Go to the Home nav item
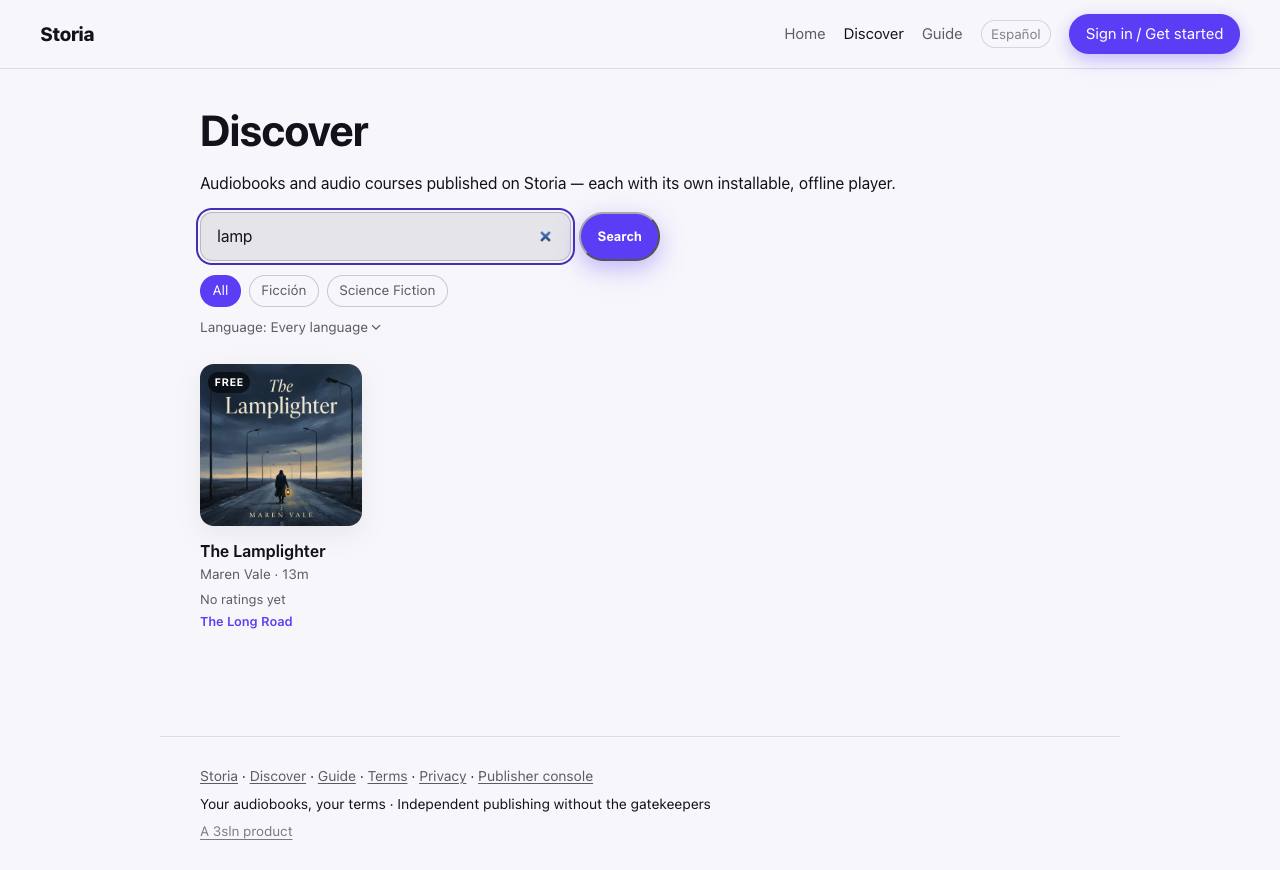Screen dimensions: 1280x870 (805, 34)
